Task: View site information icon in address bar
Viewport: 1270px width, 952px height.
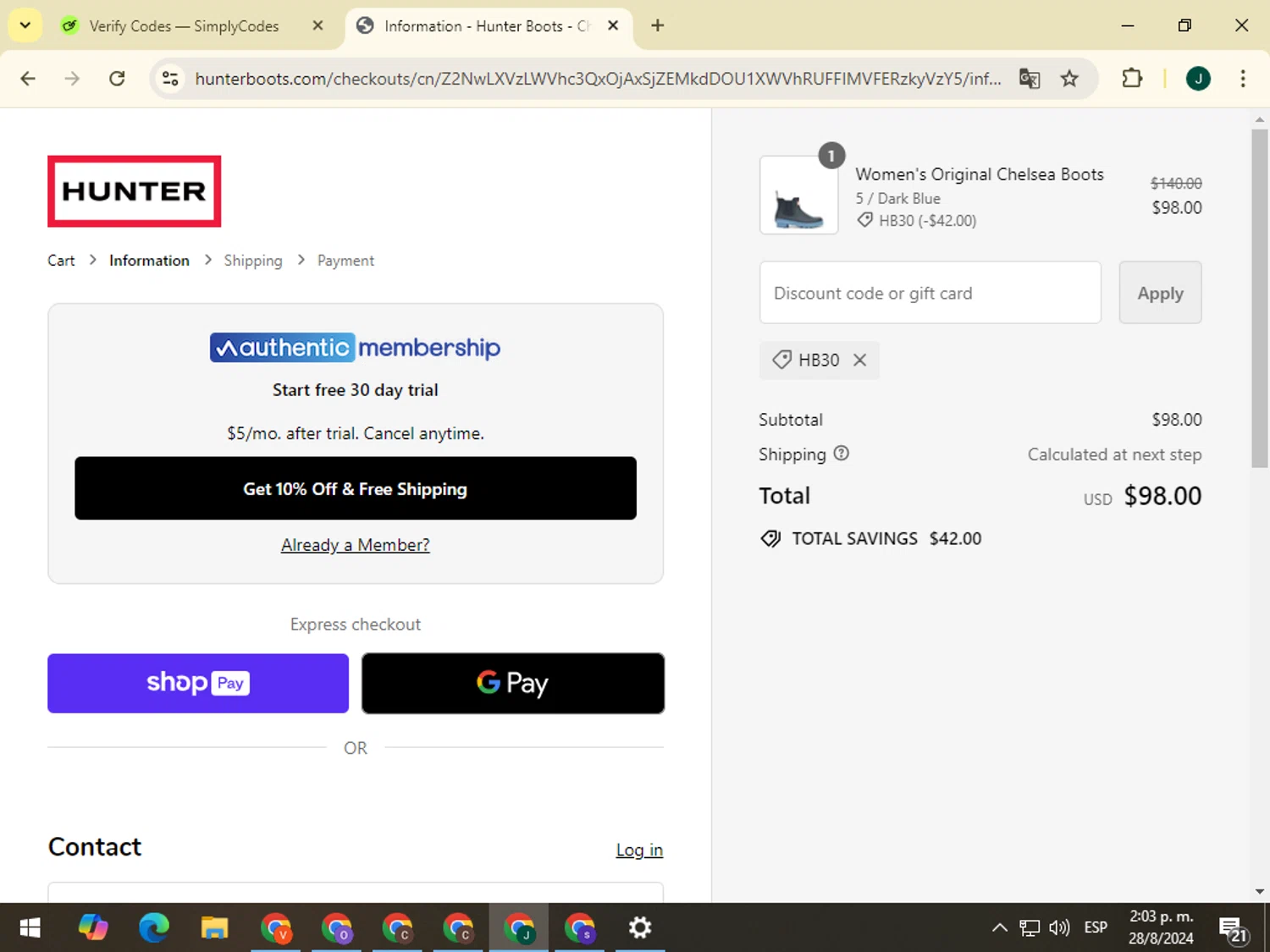Action: pyautogui.click(x=170, y=79)
